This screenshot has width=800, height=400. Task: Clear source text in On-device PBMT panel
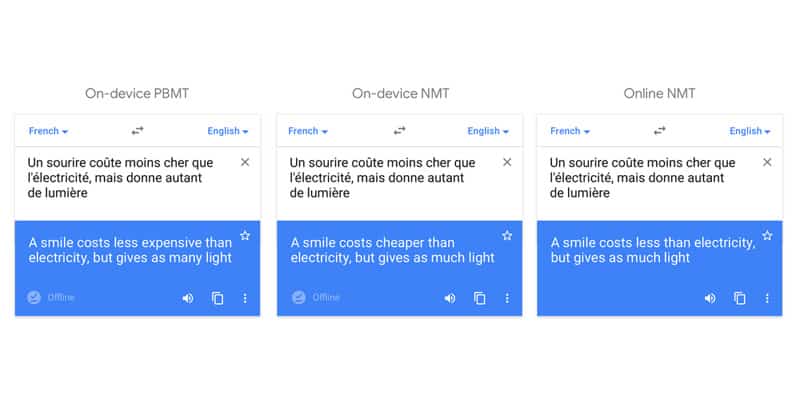[245, 162]
